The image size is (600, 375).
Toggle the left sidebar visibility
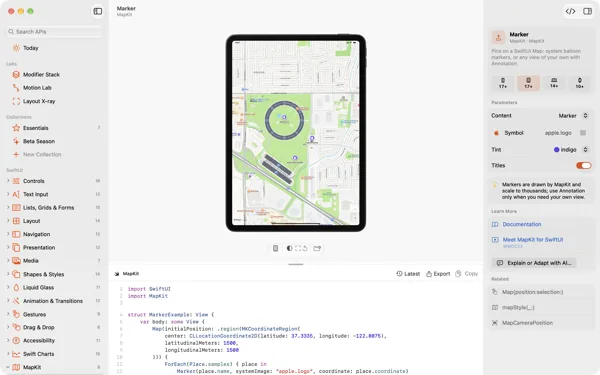98,11
